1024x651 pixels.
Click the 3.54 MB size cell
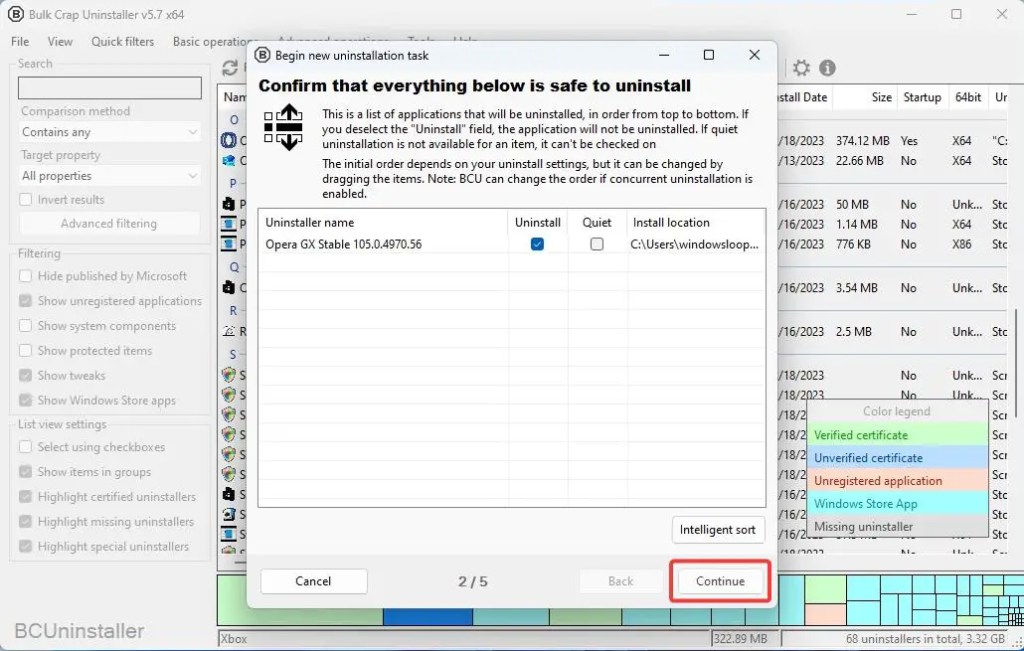tap(857, 288)
